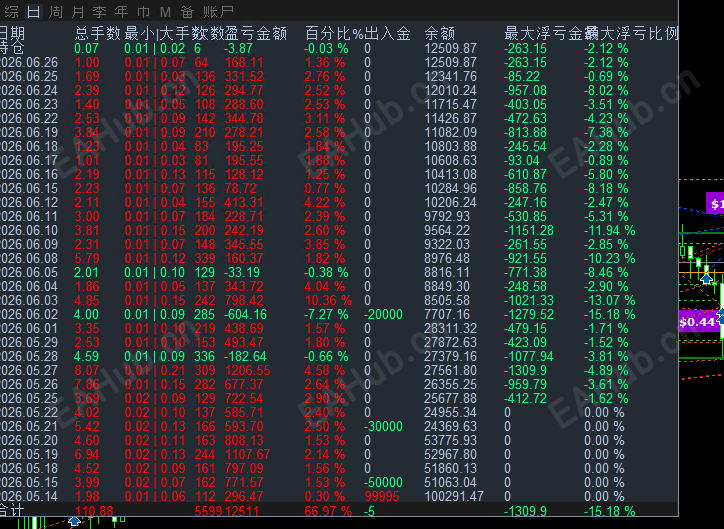Click the floating loss value -1279.52
This screenshot has height=529, width=724.
pyautogui.click(x=529, y=314)
